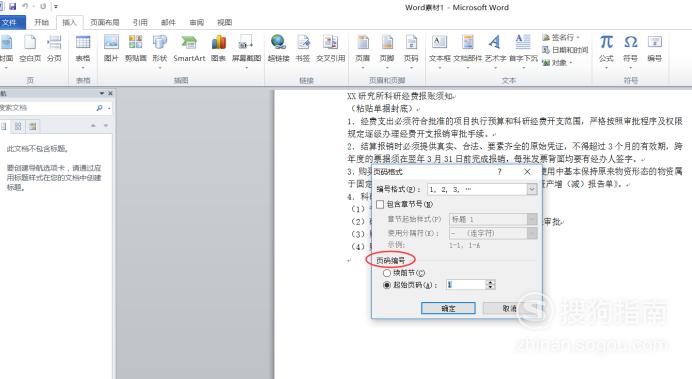Click title text 'XX研究所科研经费报账须知'

coord(400,96)
